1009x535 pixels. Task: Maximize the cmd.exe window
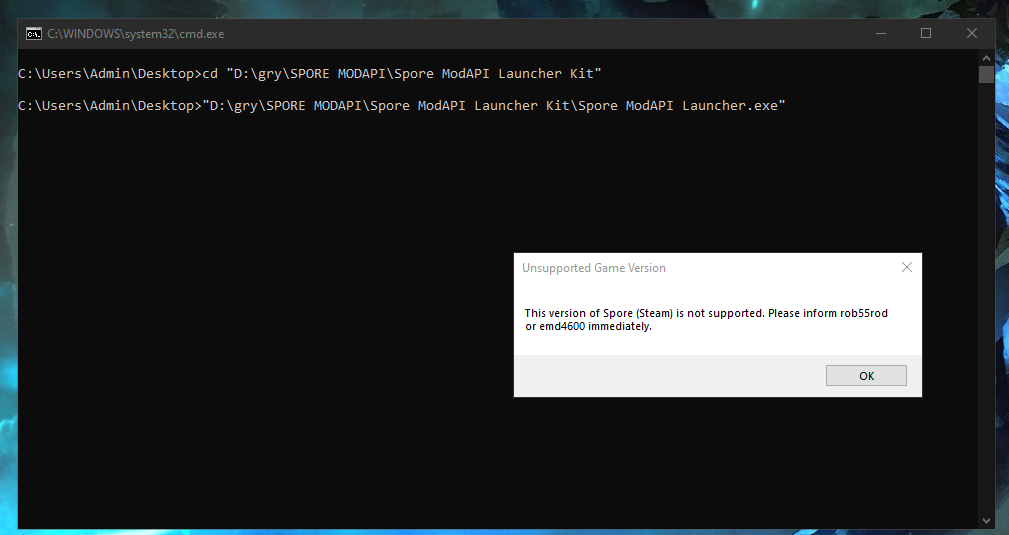pos(926,33)
